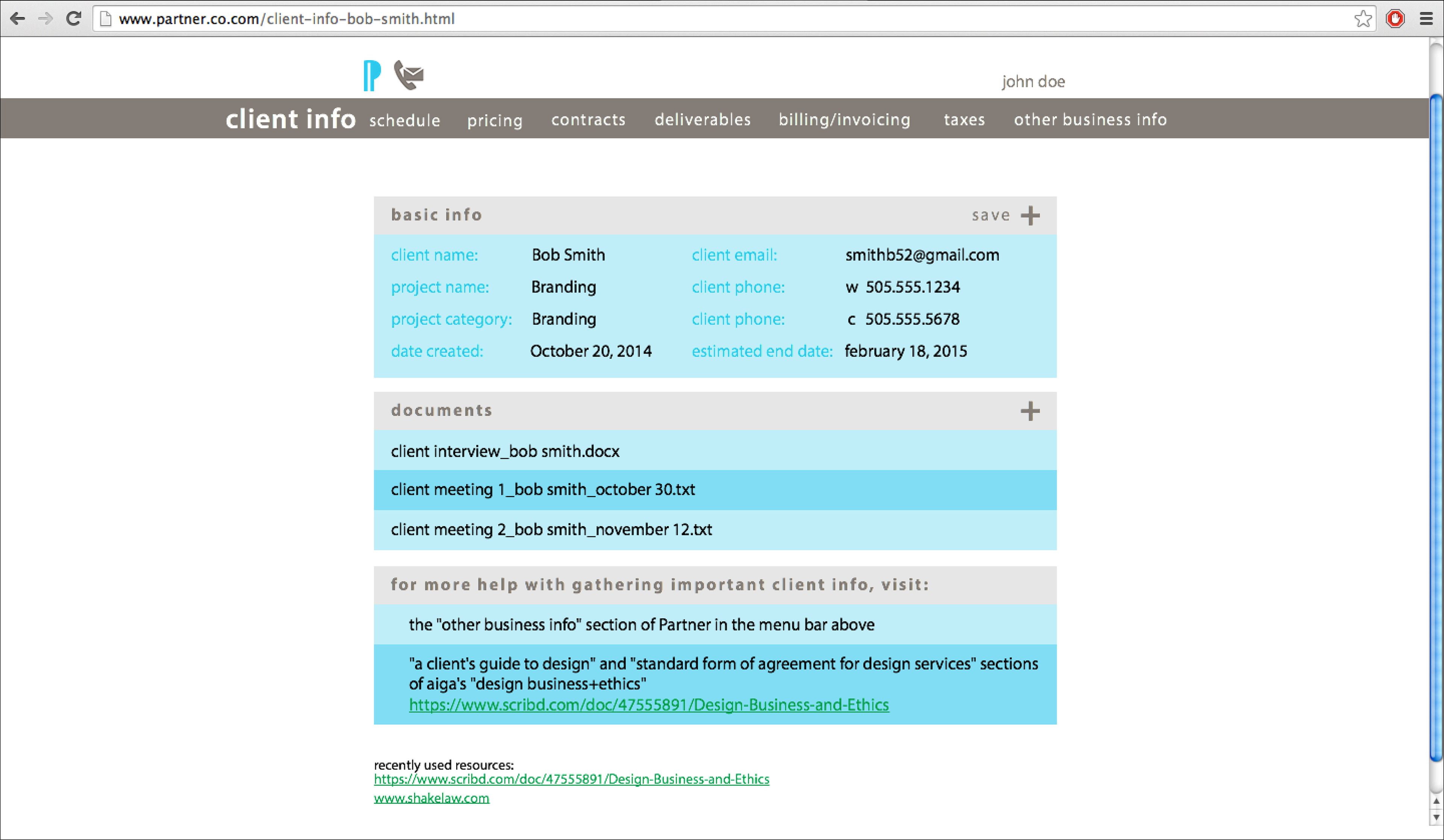The height and width of the screenshot is (840, 1444).
Task: Click the "project name:" label
Action: 440,287
